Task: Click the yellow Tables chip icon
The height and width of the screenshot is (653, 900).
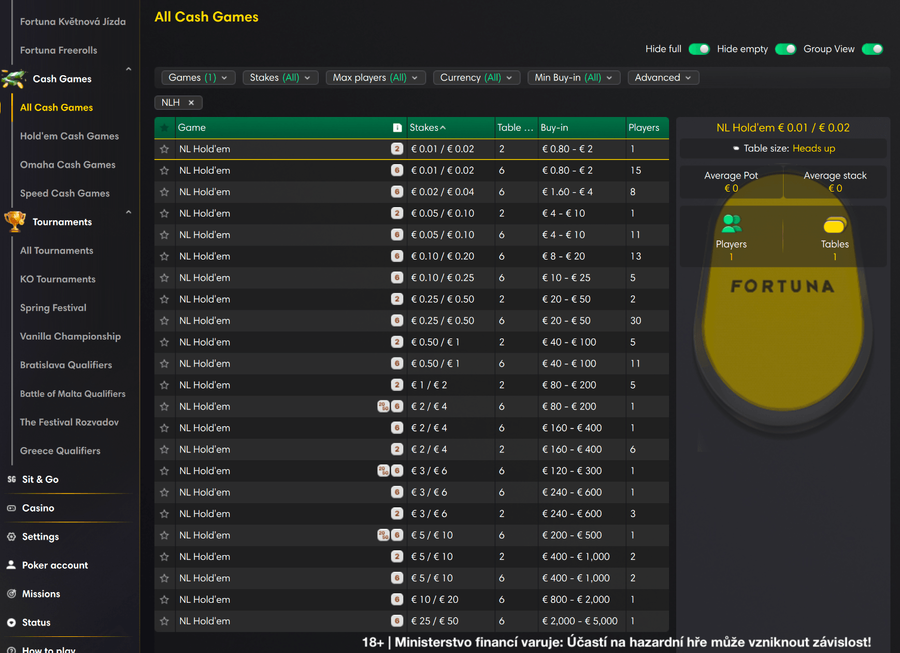Action: [835, 225]
